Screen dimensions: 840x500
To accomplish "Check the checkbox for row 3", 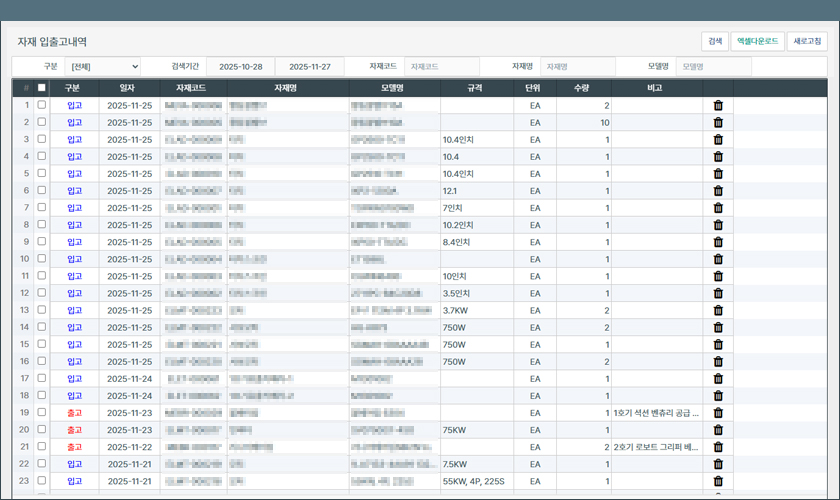I will click(x=42, y=139).
